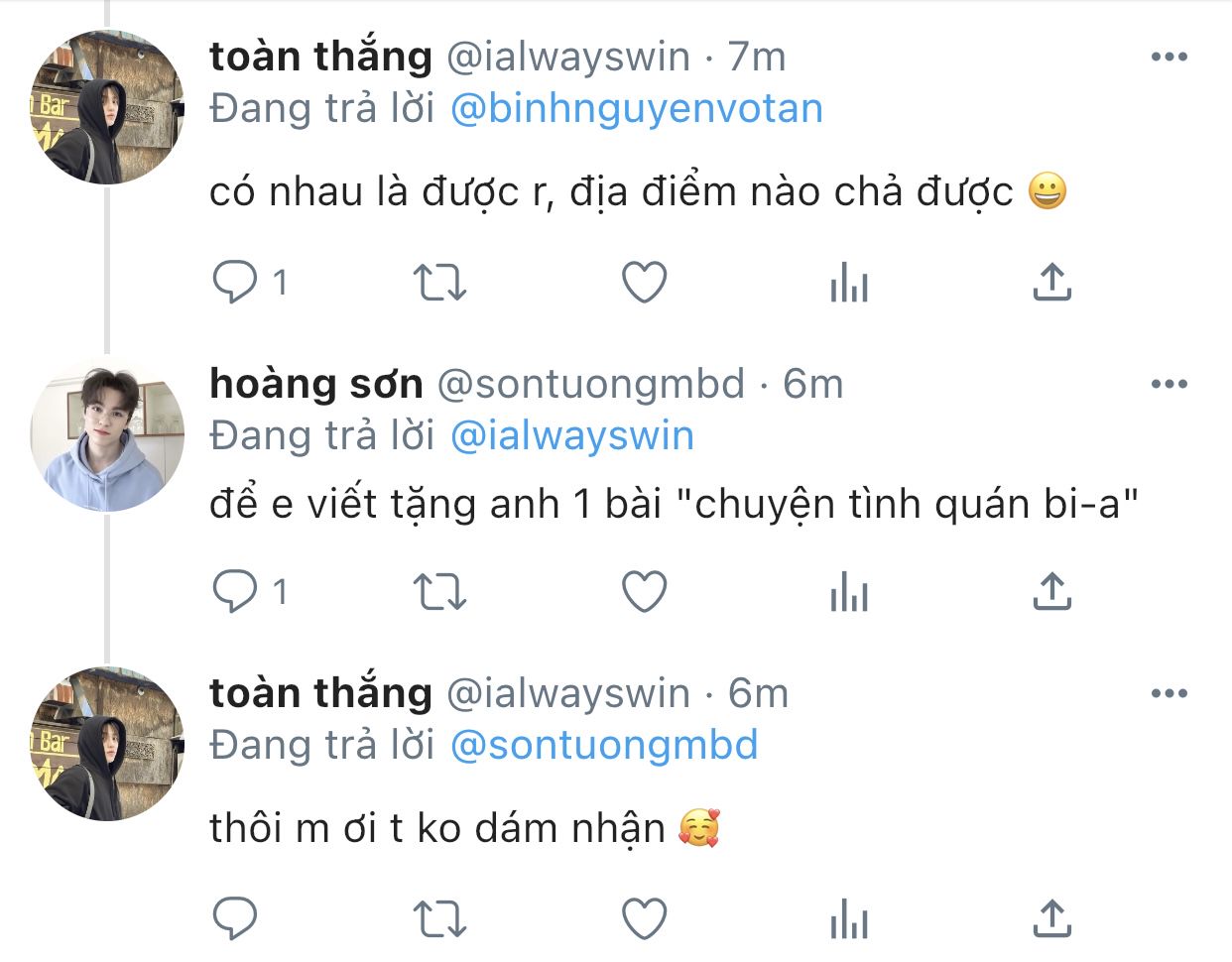Like the "thôi m ơi t ko dám nhận" tweet
The height and width of the screenshot is (962, 1232).
coord(644,918)
